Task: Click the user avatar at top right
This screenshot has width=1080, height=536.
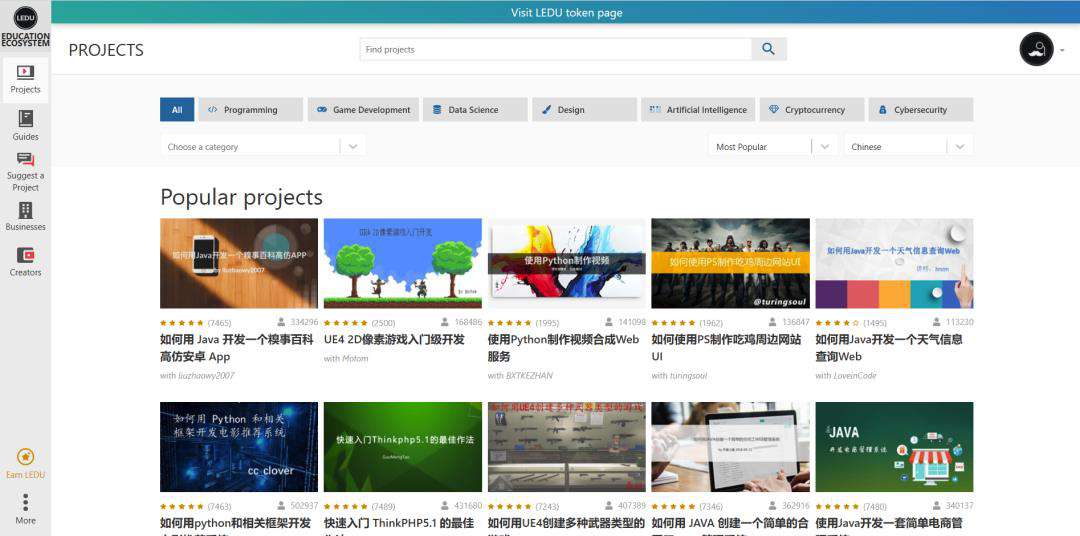Action: coord(1037,50)
